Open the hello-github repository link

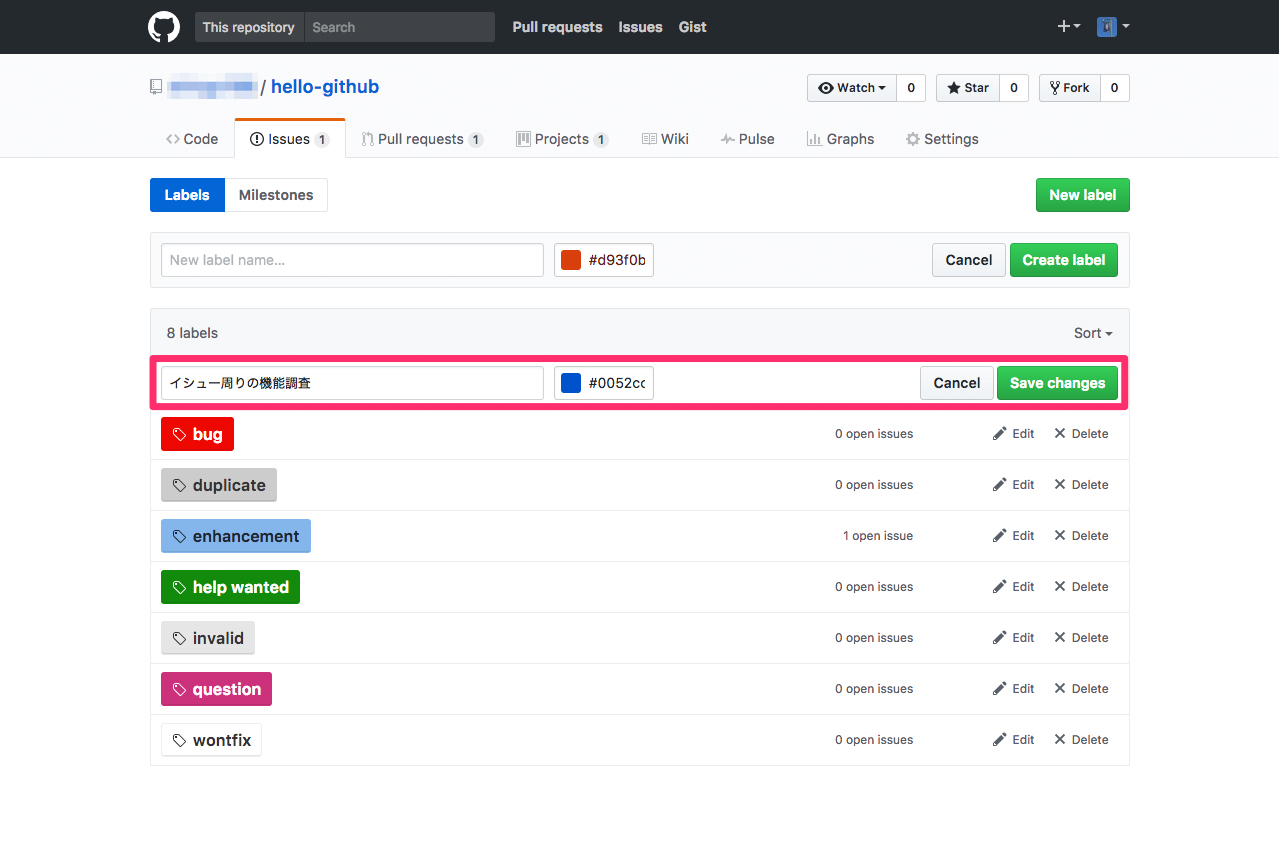click(324, 87)
